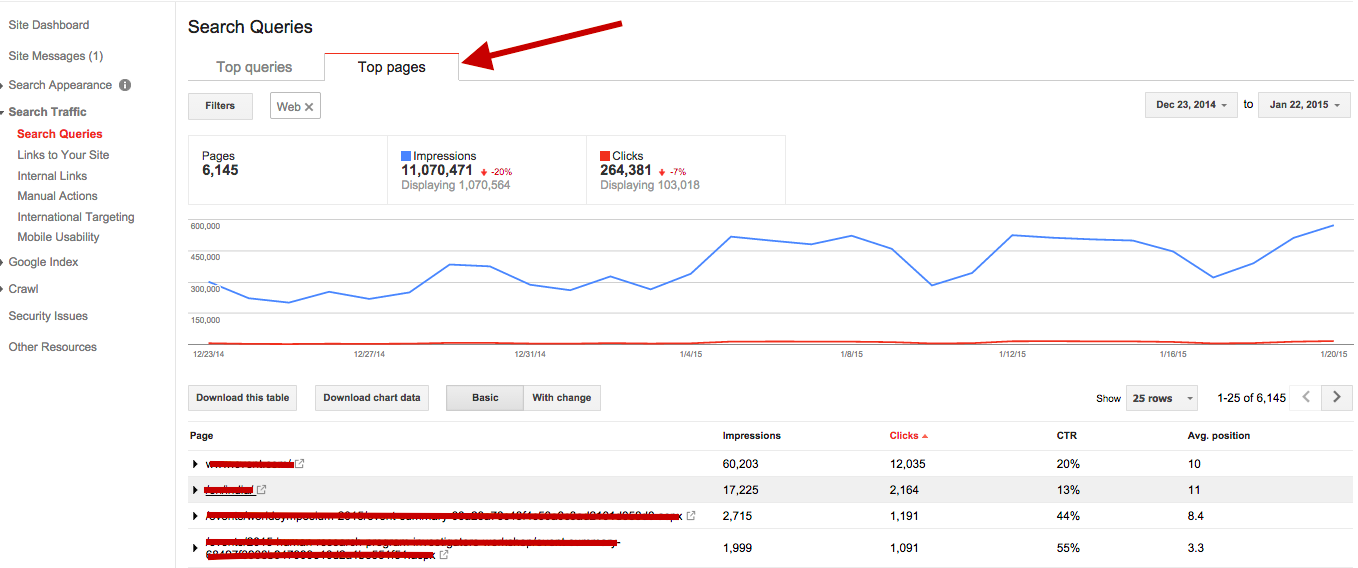
Task: Sort by the Clicks column header
Action: (x=908, y=436)
